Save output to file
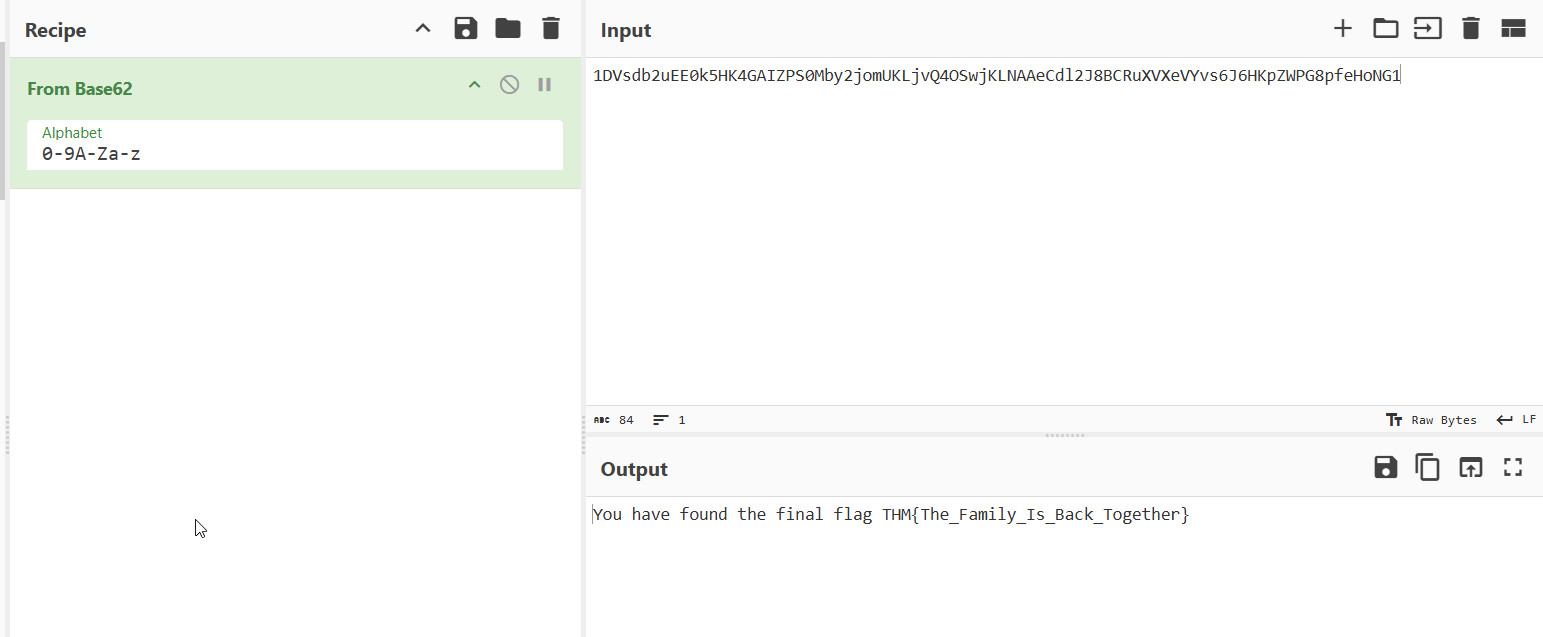This screenshot has width=1543, height=637. [1385, 467]
